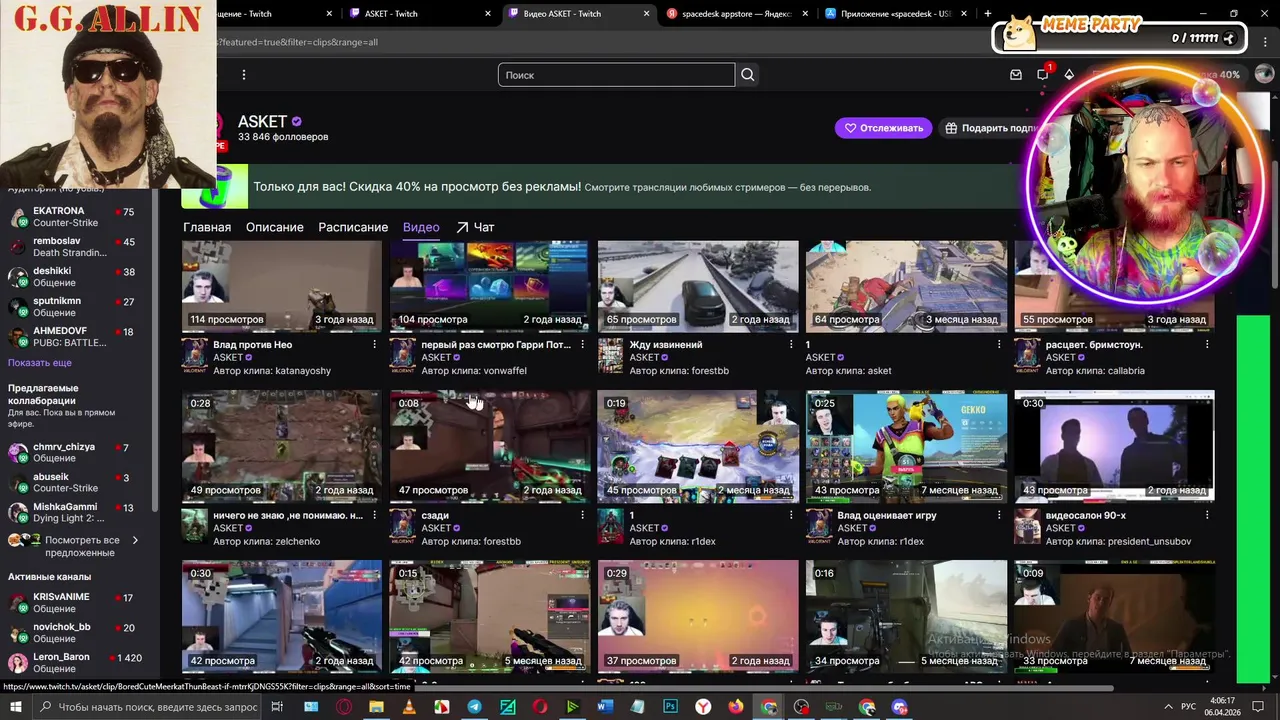Click the ASKET channel name heading
Viewport: 1280px width, 720px height.
pyautogui.click(x=262, y=121)
